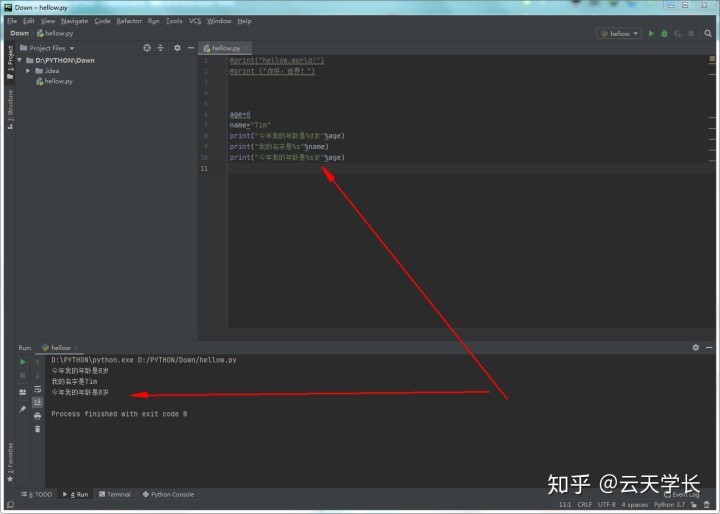The image size is (720, 514).
Task: Run the hellow configuration from top toolbar
Action: [x=651, y=34]
